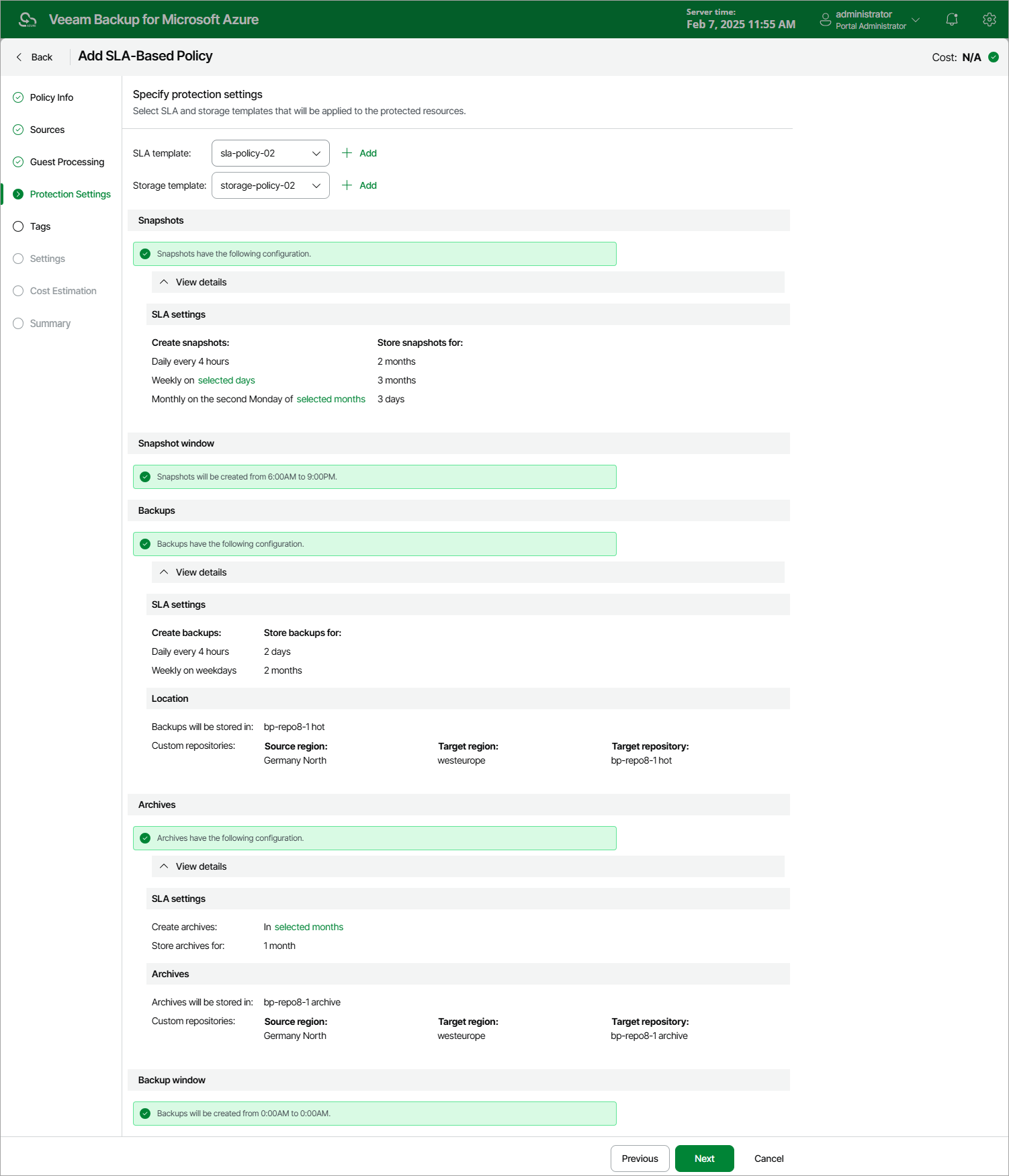Click the 'bp-repo8-1 archive' stored-in value

click(x=302, y=1002)
